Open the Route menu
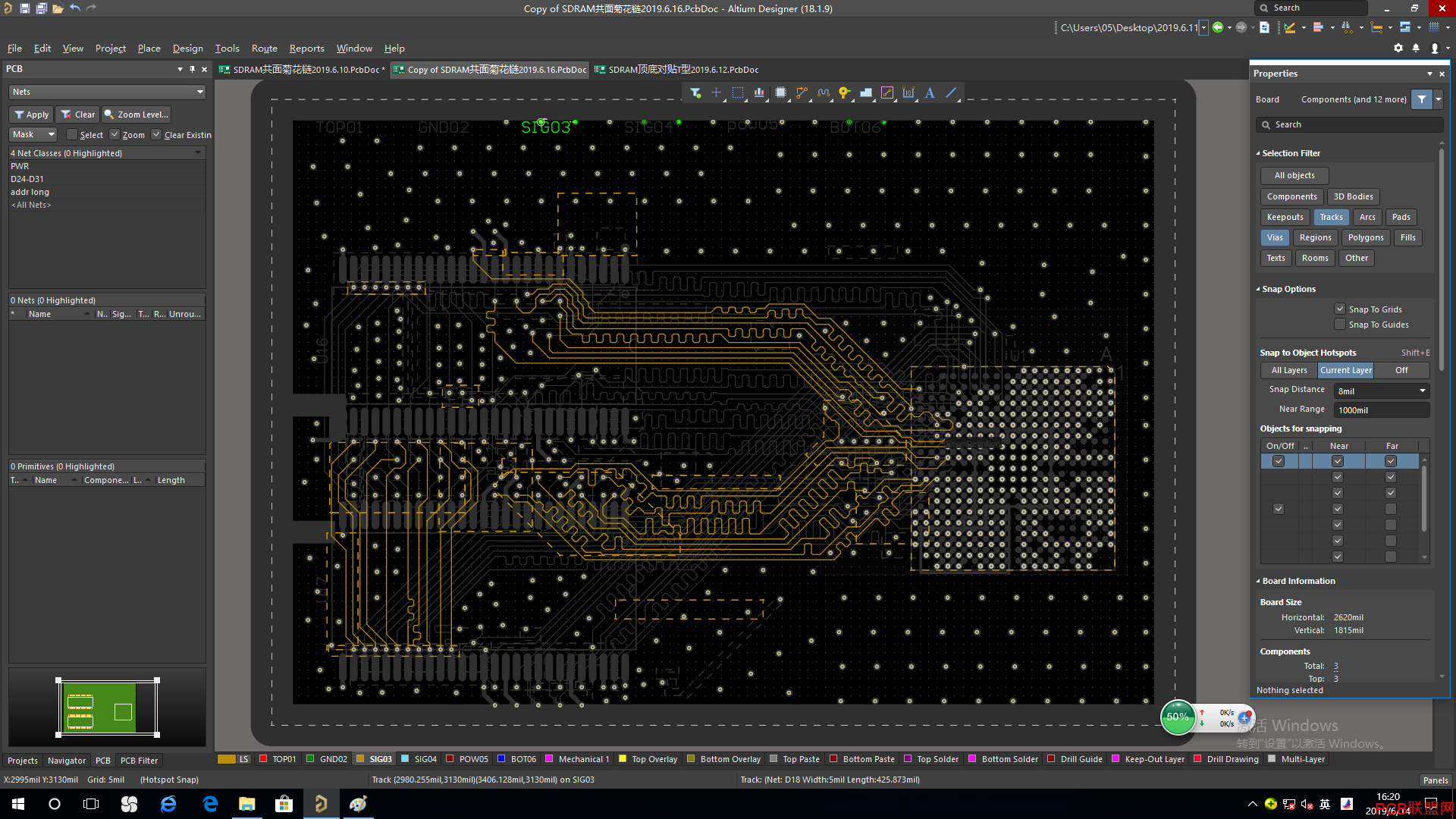The image size is (1456, 819). (264, 48)
